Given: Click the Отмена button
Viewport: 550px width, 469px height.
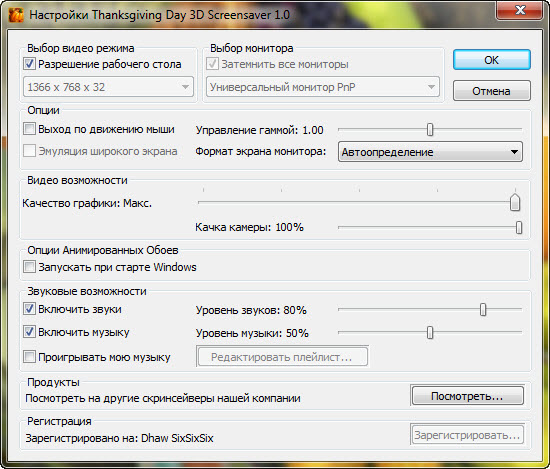Looking at the screenshot, I should coord(491,91).
